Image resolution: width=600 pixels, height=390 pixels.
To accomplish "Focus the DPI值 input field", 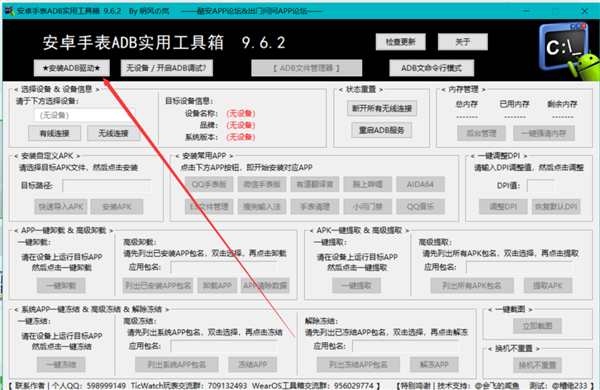I will pyautogui.click(x=541, y=186).
